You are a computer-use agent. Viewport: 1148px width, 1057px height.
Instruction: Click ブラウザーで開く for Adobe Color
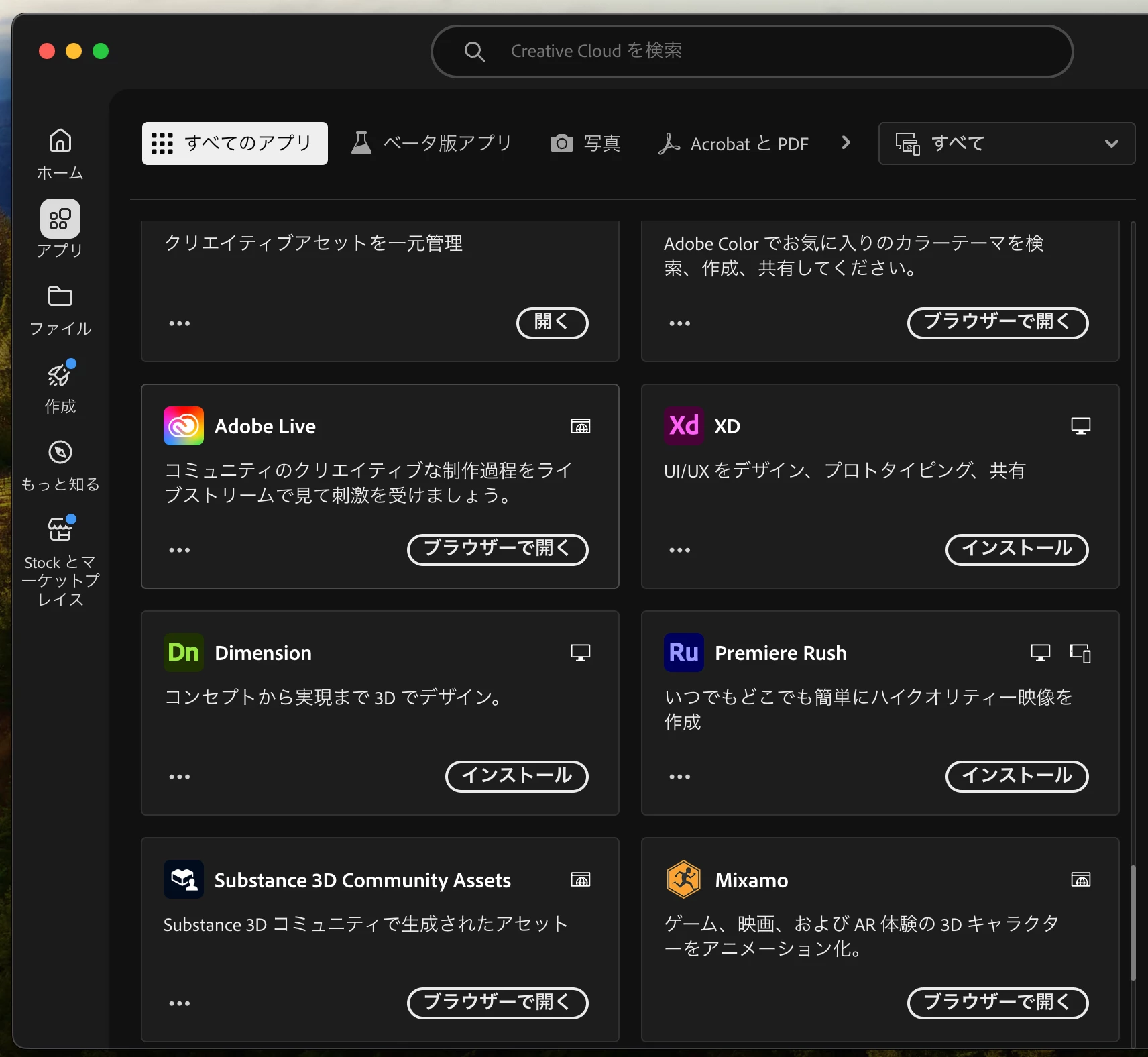(x=998, y=323)
